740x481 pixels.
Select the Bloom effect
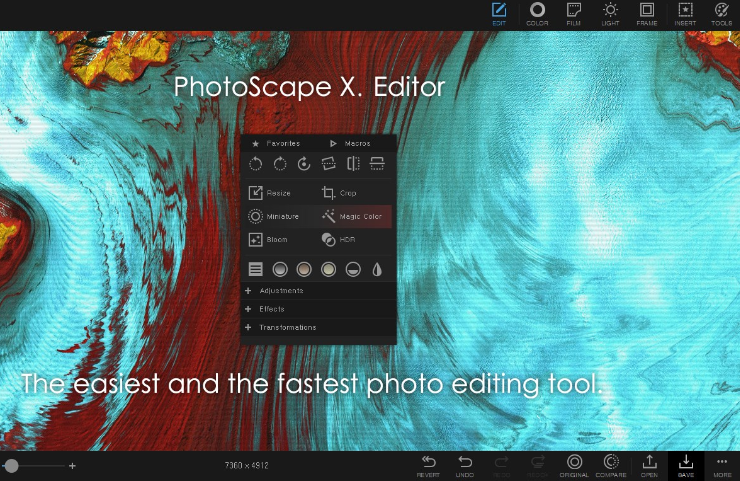pyautogui.click(x=268, y=240)
